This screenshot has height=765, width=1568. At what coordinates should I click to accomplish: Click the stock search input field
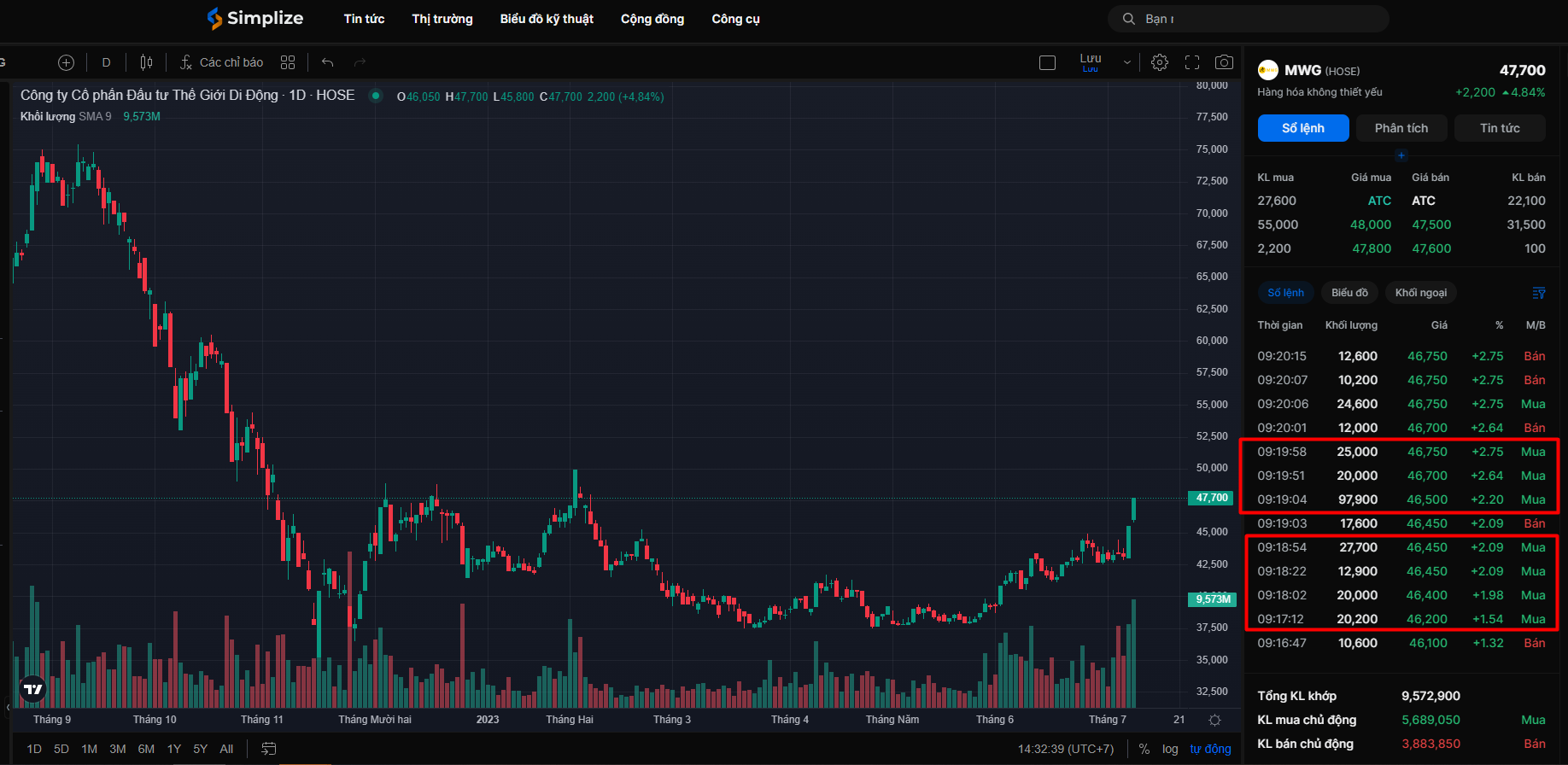(x=1255, y=19)
